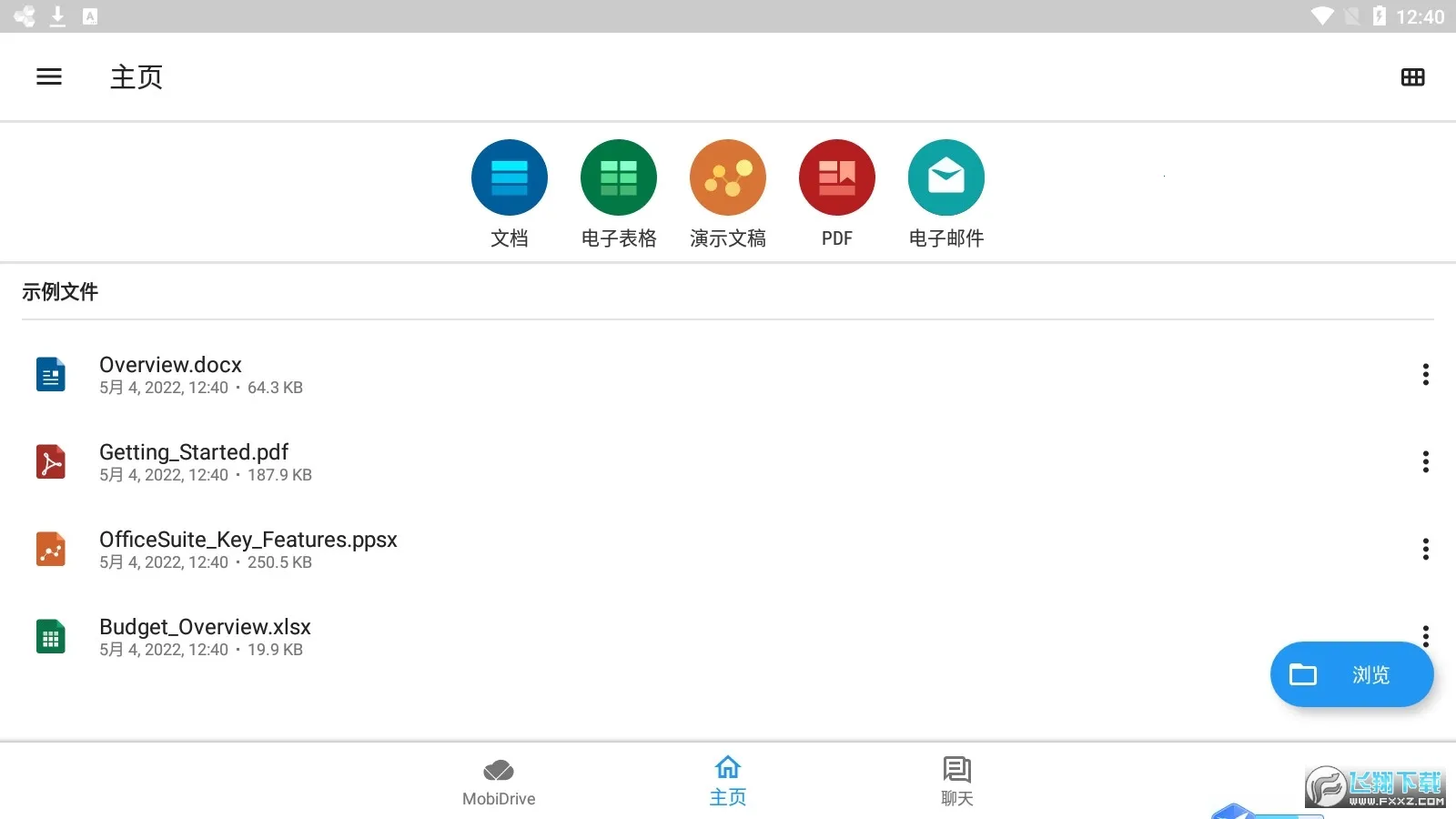The image size is (1456, 819).
Task: Open the 聊天 chat icon
Action: coord(956,768)
